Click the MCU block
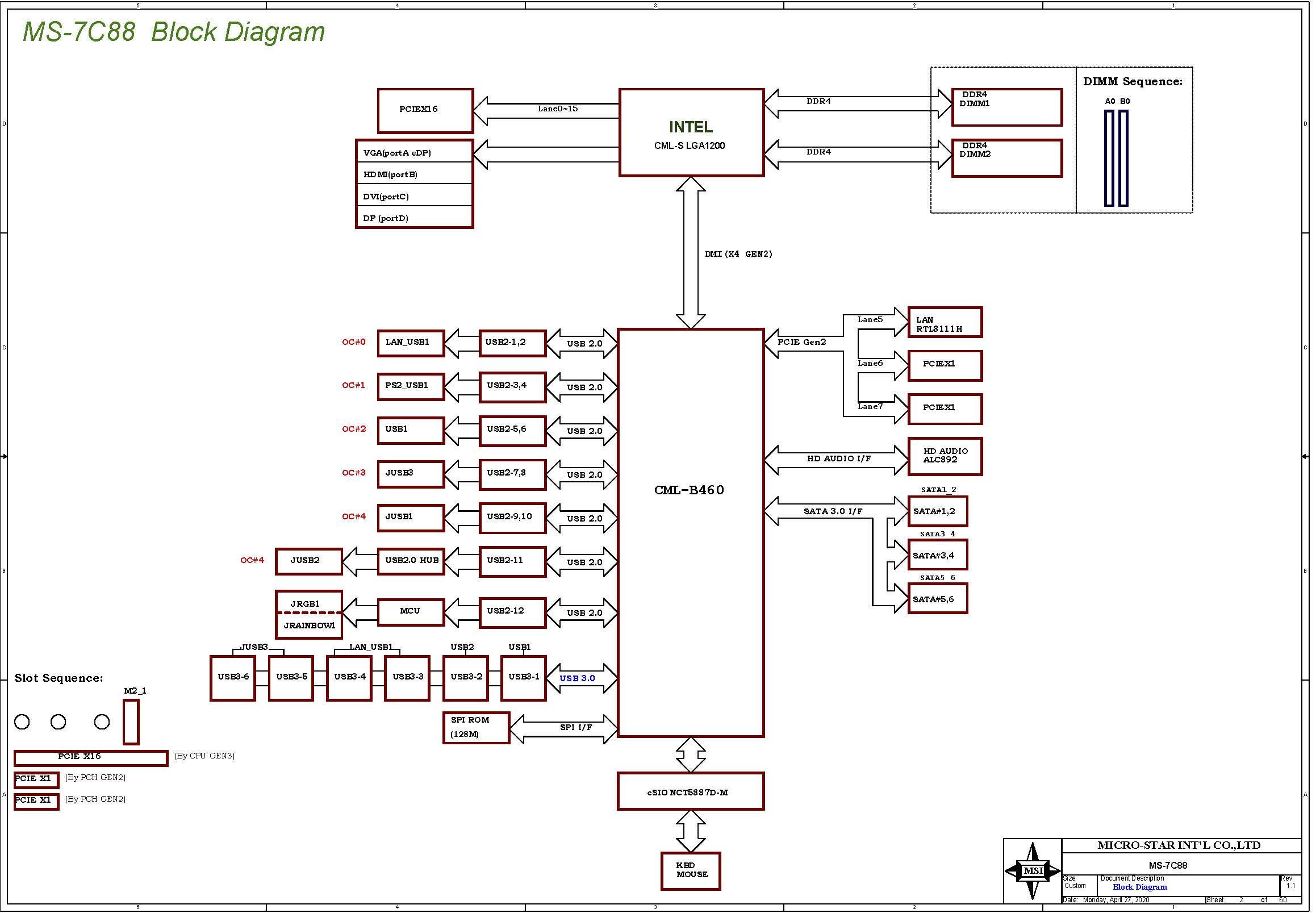The width and height of the screenshot is (1316, 913). [x=411, y=611]
